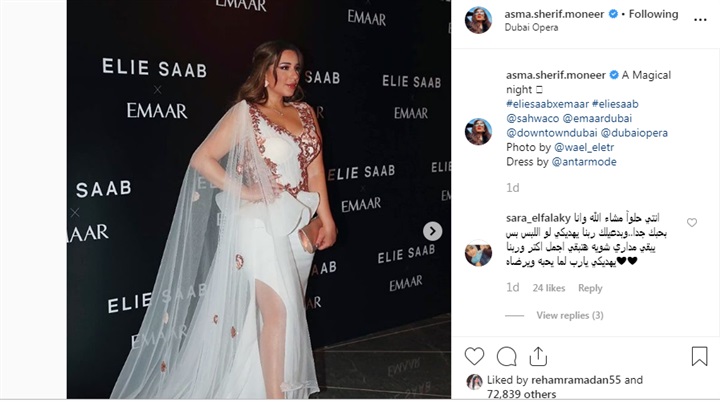Open comments with the speech bubble icon
This screenshot has height=402, width=720.
tap(506, 357)
